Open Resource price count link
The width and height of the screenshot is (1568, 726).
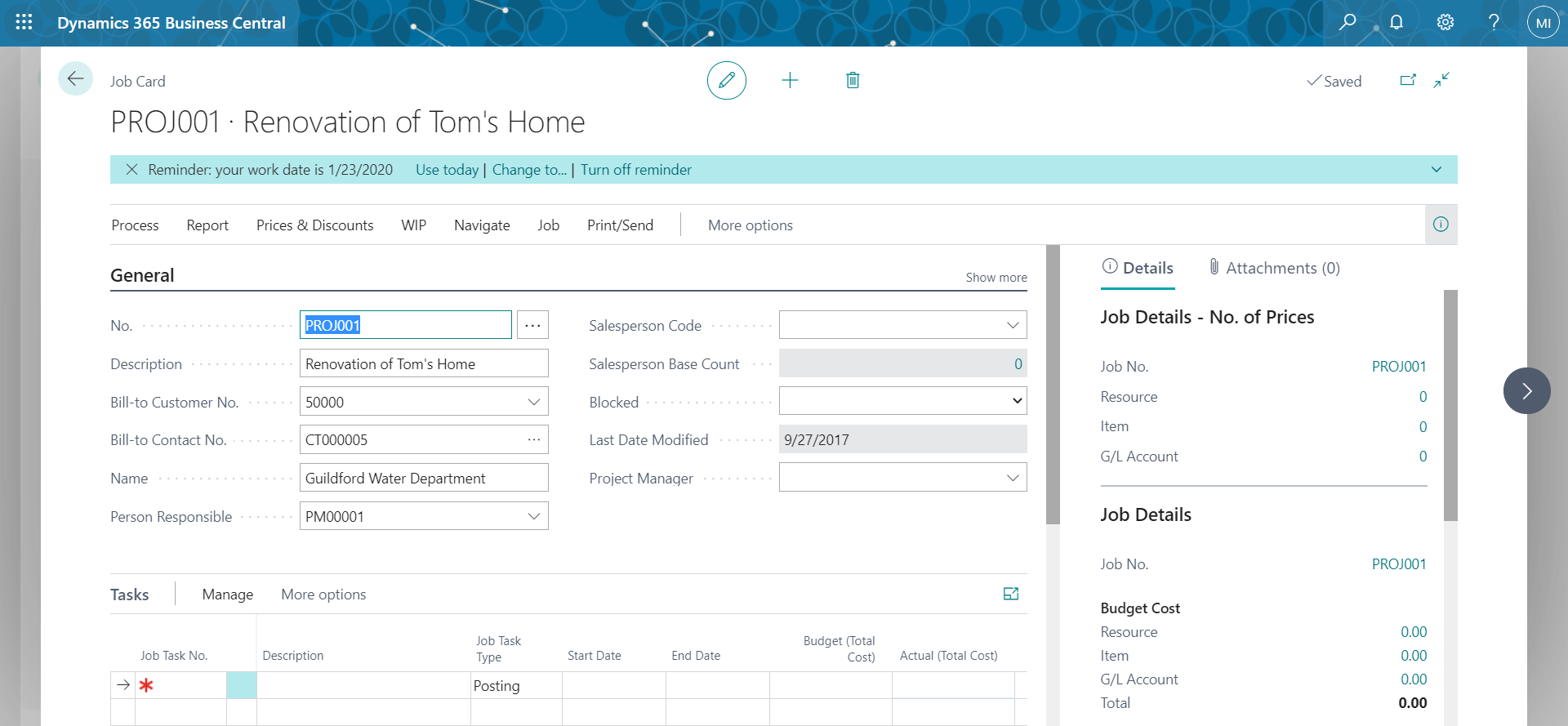point(1423,397)
